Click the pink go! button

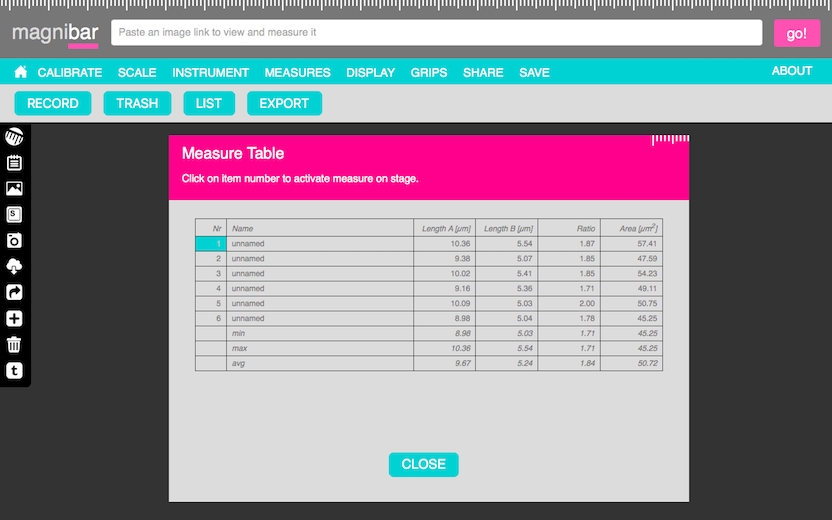(x=796, y=33)
